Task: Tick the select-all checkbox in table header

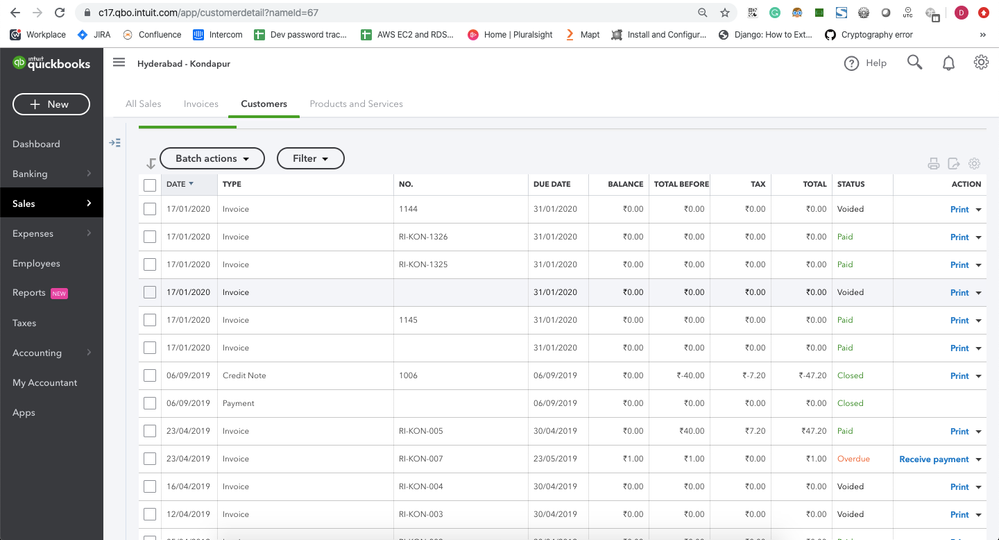Action: click(x=150, y=185)
